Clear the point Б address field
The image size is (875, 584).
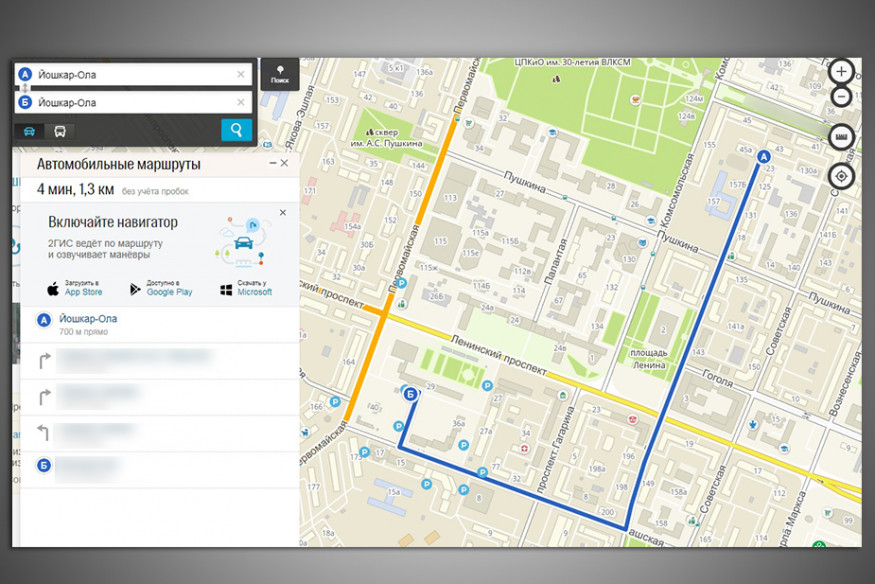coord(241,102)
